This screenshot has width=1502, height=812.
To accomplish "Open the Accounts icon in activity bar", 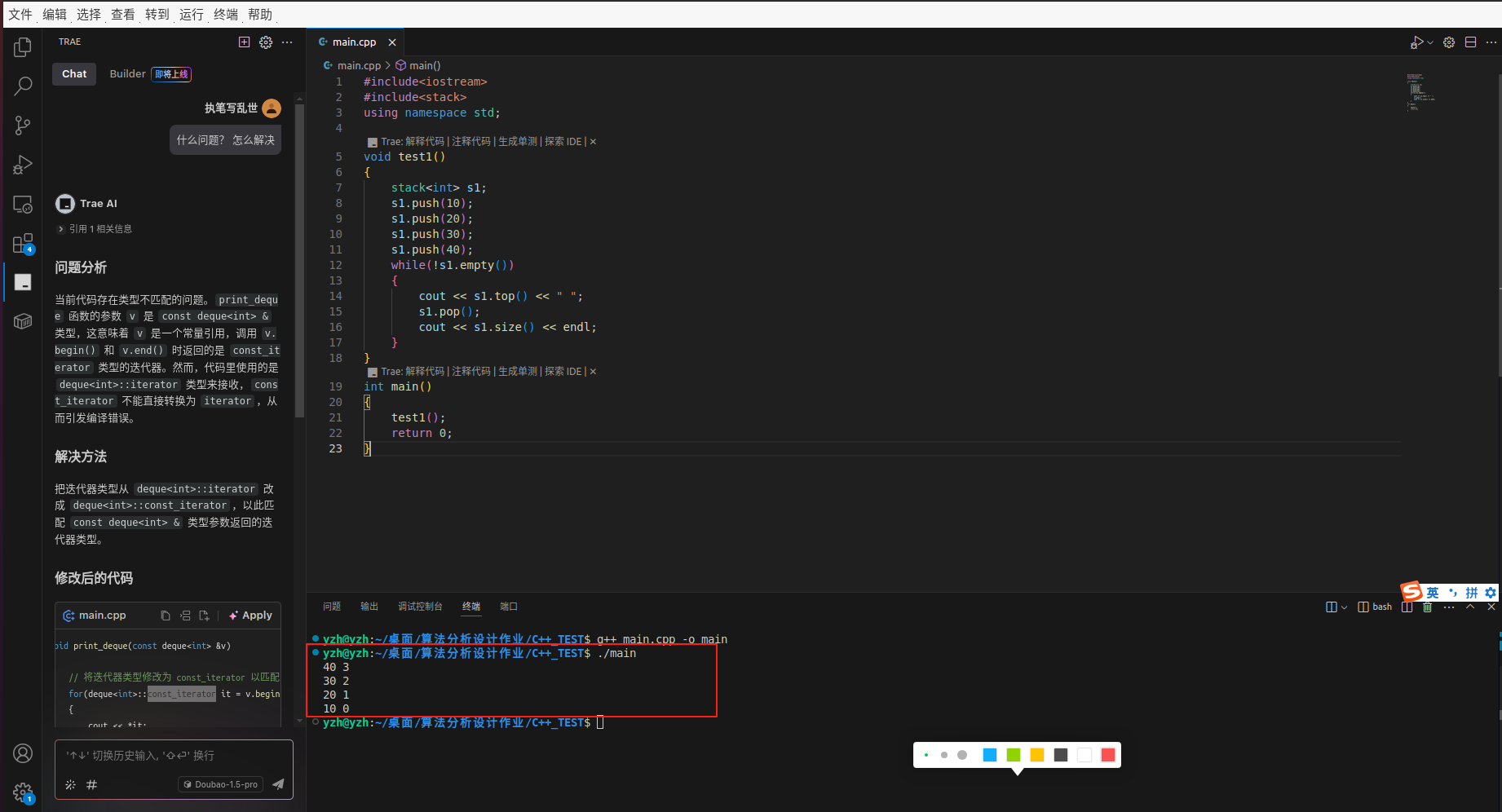I will 23,753.
